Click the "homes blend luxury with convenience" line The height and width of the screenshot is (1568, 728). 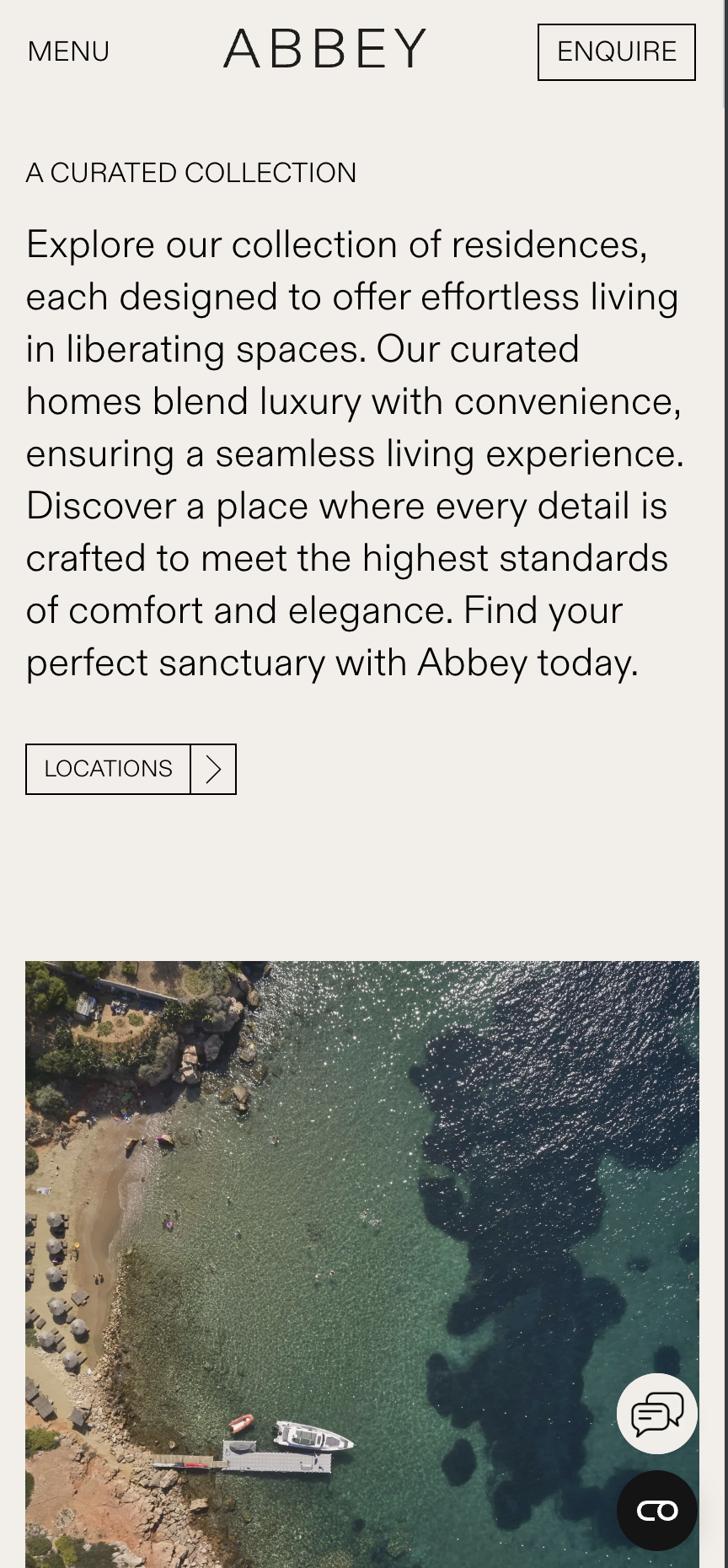[x=354, y=402]
